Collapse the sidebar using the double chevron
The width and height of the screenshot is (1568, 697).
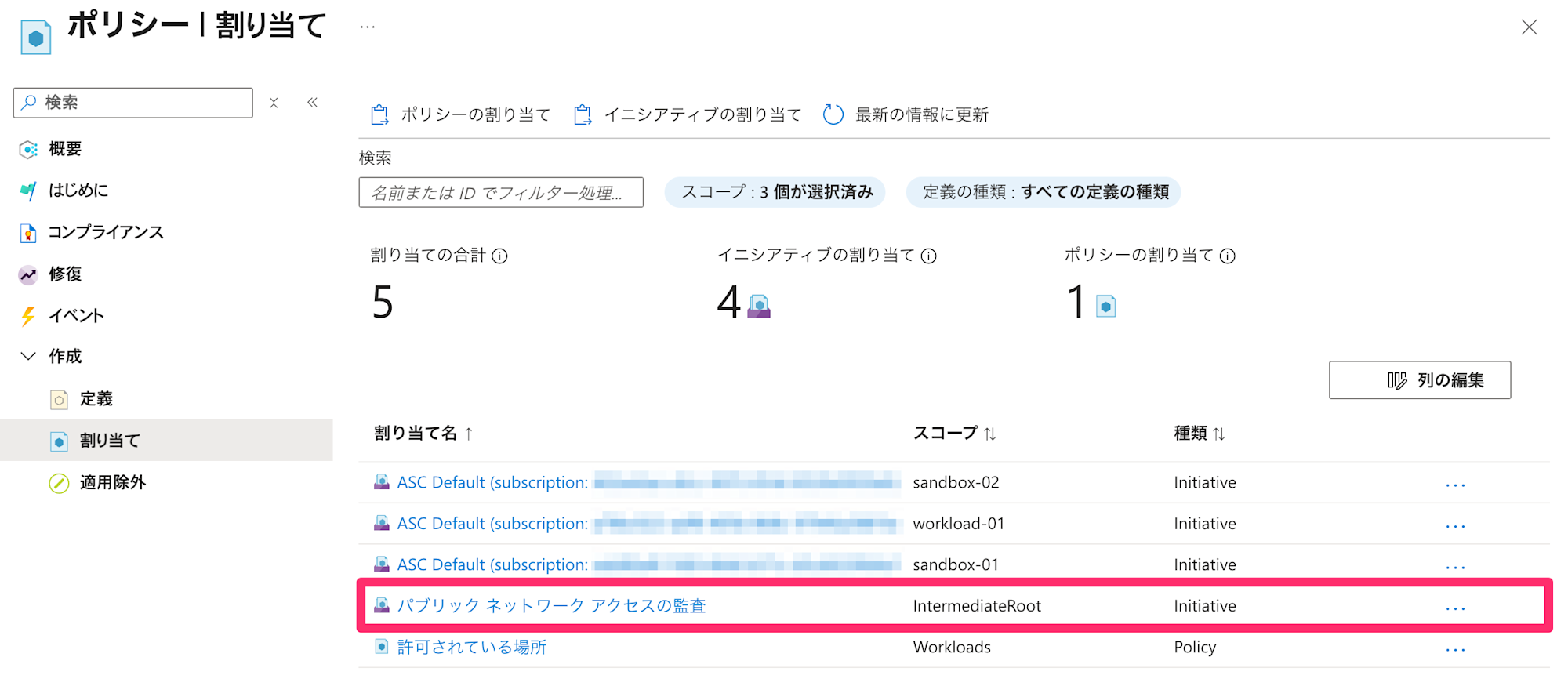pos(313,103)
